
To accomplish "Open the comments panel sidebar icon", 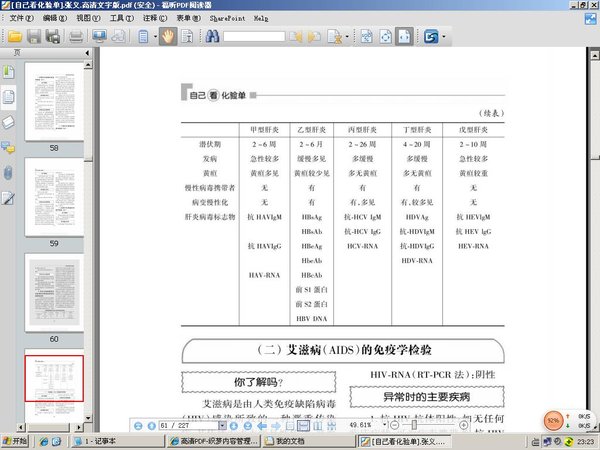I will pos(8,147).
